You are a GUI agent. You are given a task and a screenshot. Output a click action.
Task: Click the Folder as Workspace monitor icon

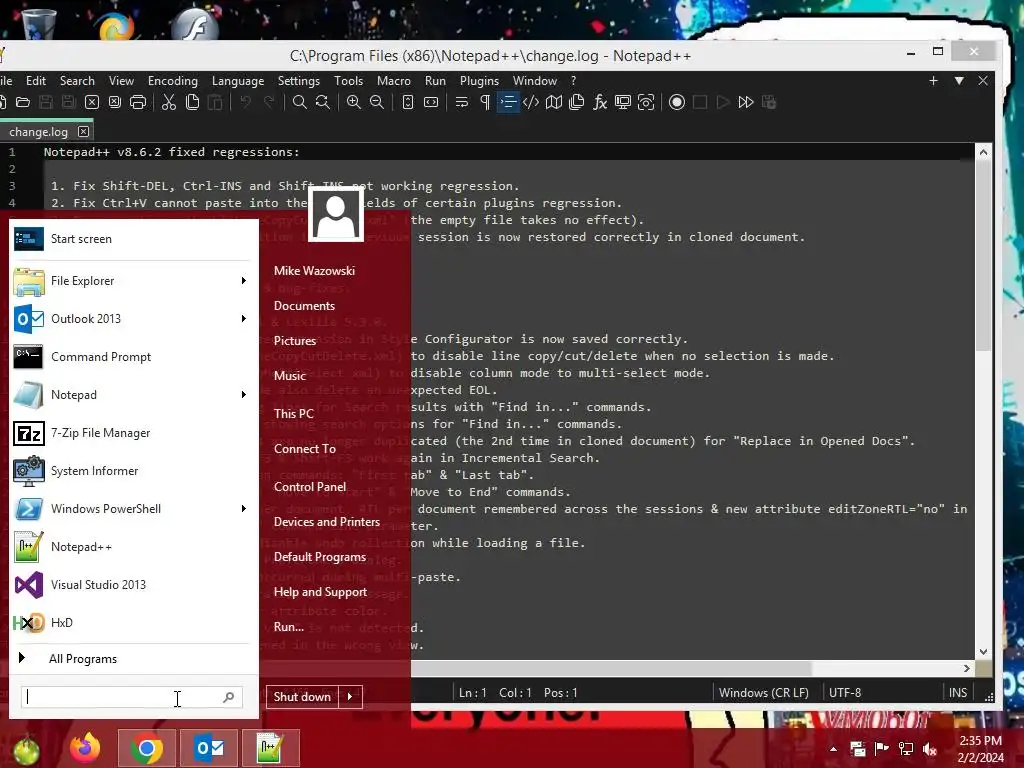click(x=623, y=103)
